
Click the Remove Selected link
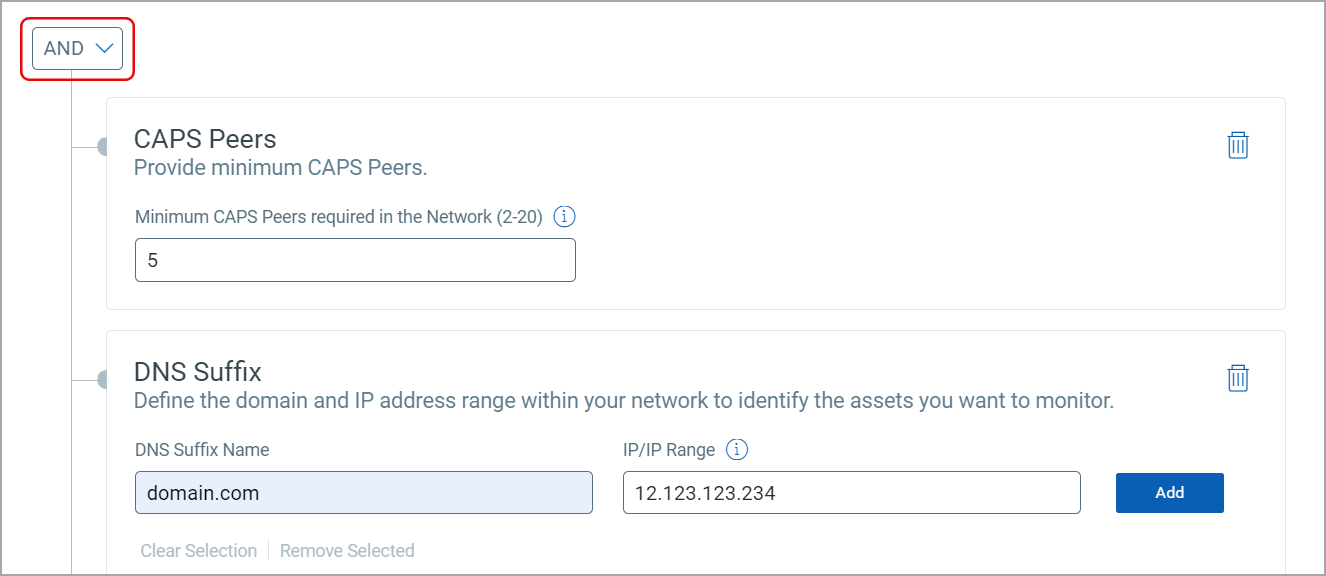click(x=347, y=551)
